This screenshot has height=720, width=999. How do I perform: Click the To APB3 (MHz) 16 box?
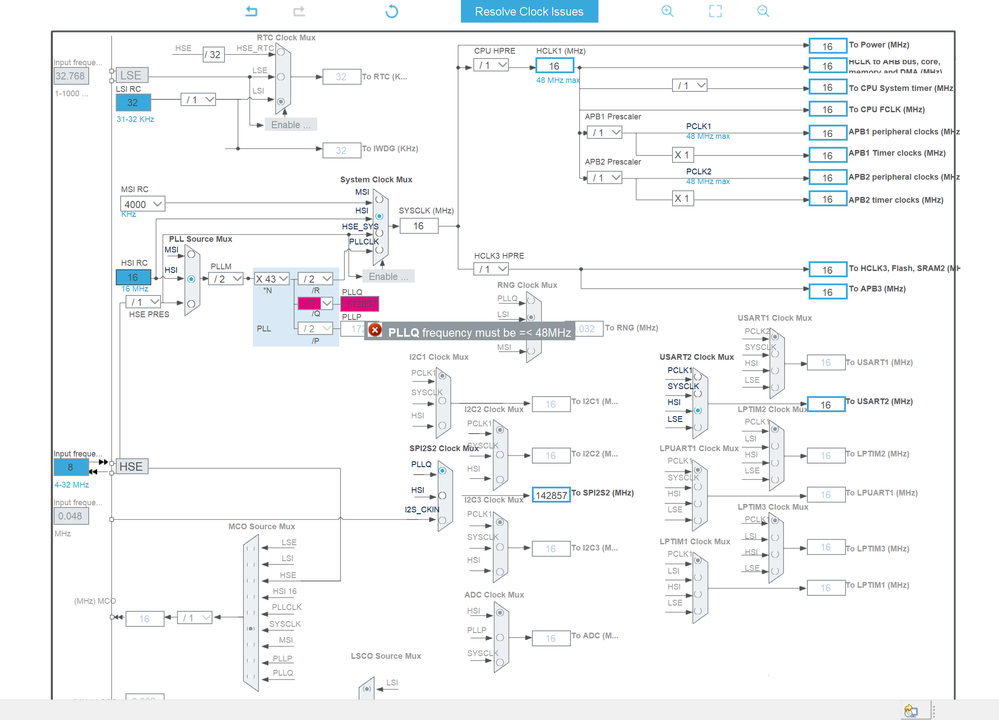(828, 292)
